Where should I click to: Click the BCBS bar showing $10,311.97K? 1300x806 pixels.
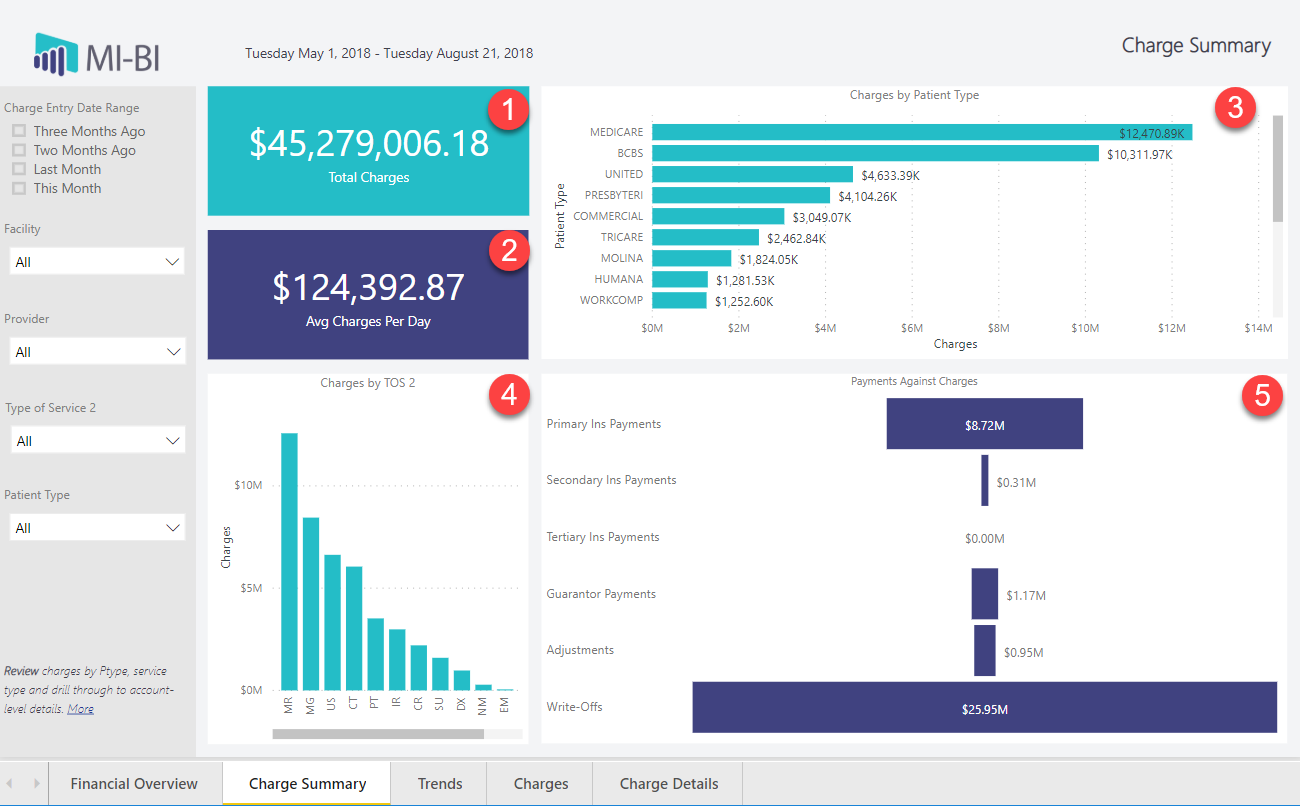point(875,153)
